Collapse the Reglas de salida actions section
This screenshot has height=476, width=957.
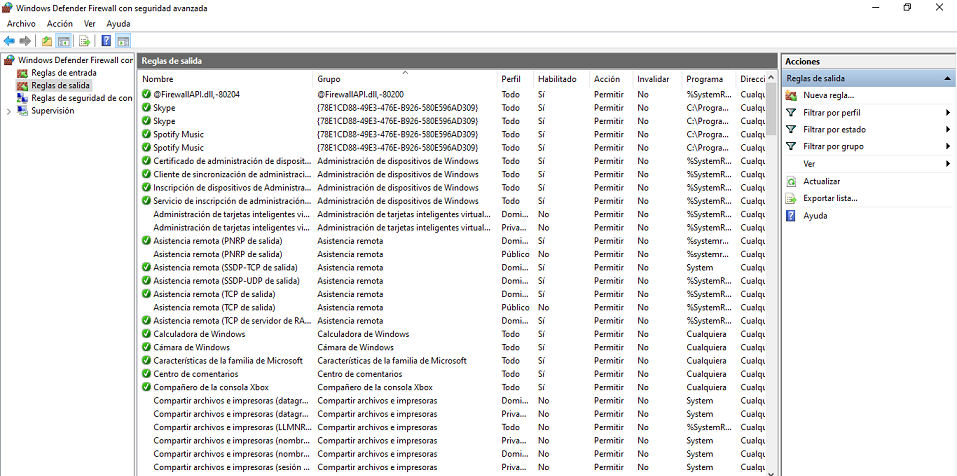coord(947,79)
